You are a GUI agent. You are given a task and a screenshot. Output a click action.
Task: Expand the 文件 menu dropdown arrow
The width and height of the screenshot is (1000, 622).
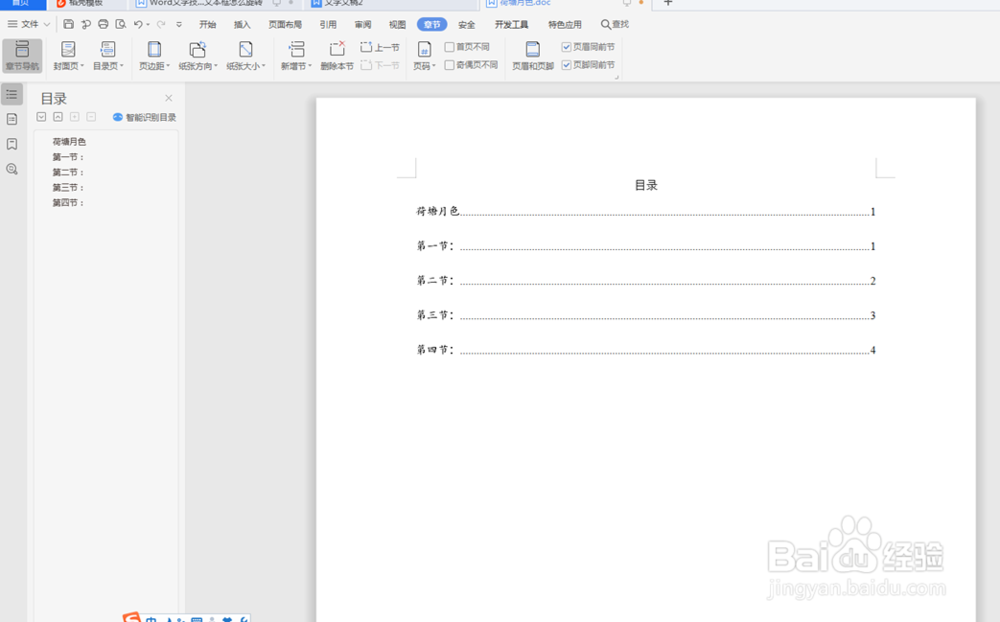point(47,24)
